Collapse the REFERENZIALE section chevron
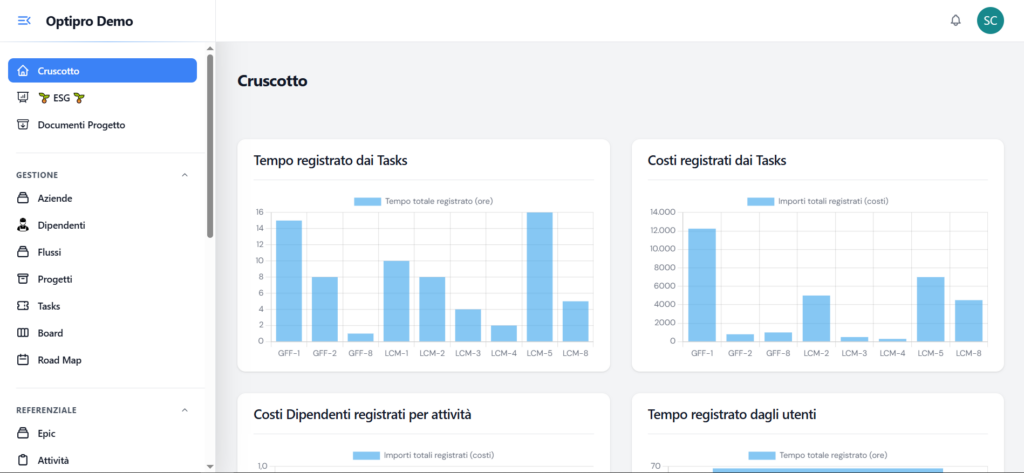The width and height of the screenshot is (1024, 473). (184, 410)
